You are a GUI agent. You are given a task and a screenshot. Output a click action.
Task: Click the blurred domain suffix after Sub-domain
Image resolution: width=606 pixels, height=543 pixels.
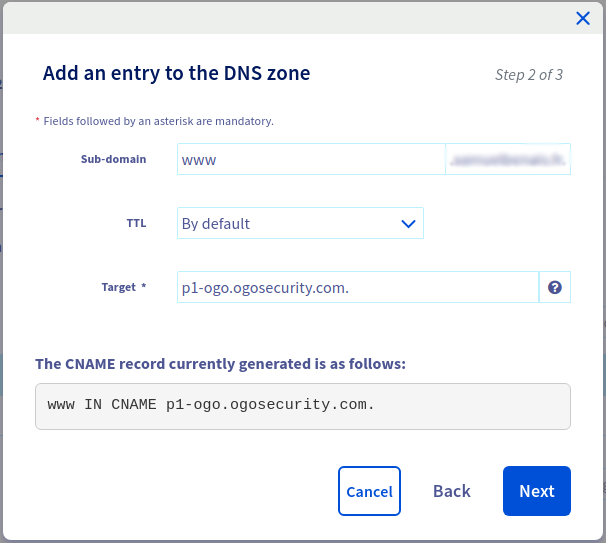coord(507,160)
